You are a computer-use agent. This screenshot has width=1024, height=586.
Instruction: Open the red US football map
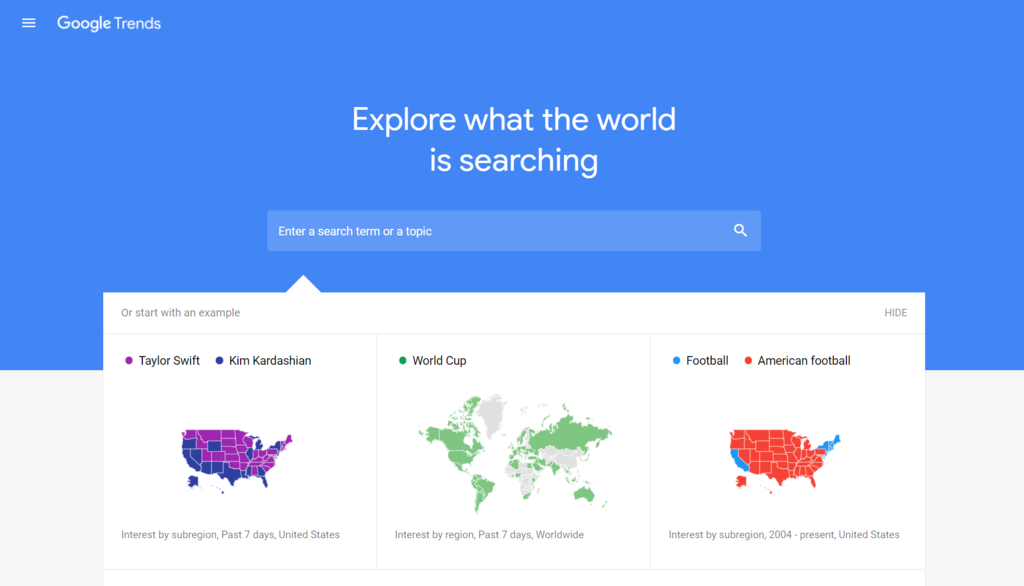coord(786,458)
